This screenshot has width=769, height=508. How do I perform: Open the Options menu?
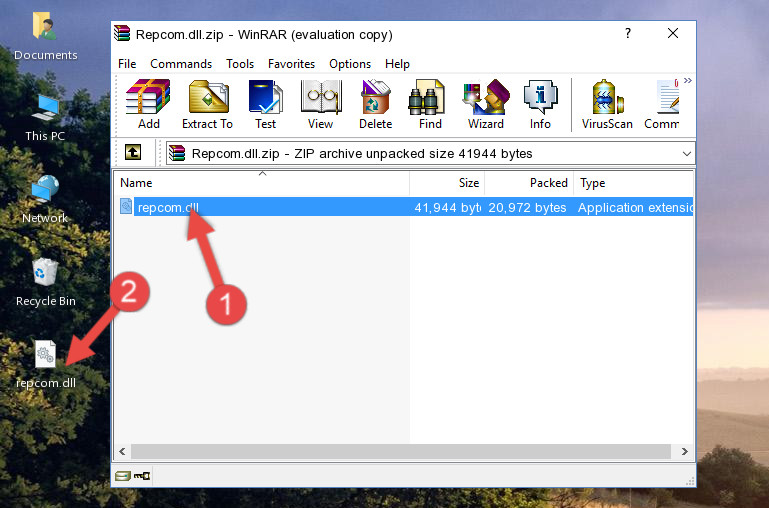[x=350, y=64]
